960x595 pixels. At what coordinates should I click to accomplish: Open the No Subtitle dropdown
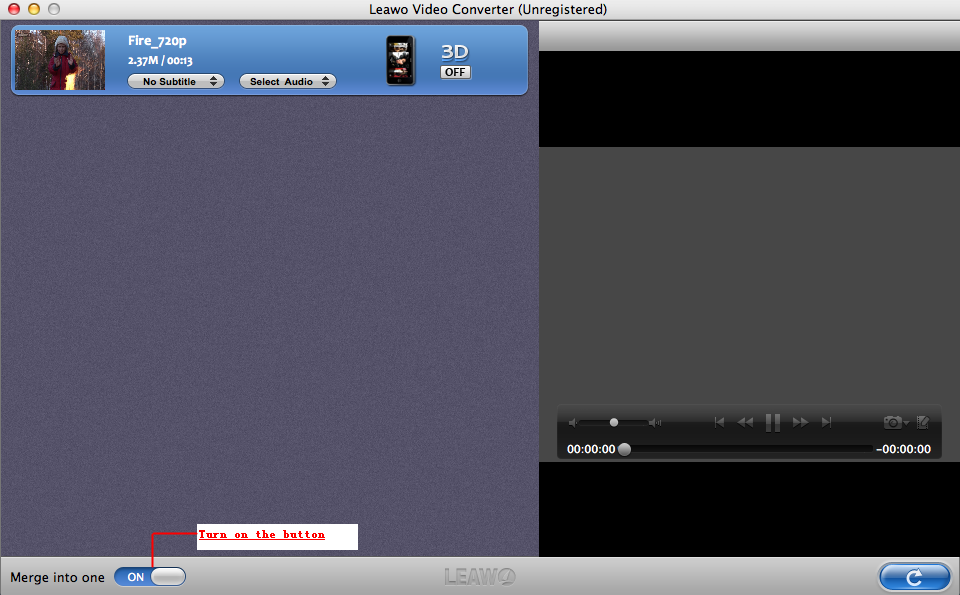(x=176, y=81)
